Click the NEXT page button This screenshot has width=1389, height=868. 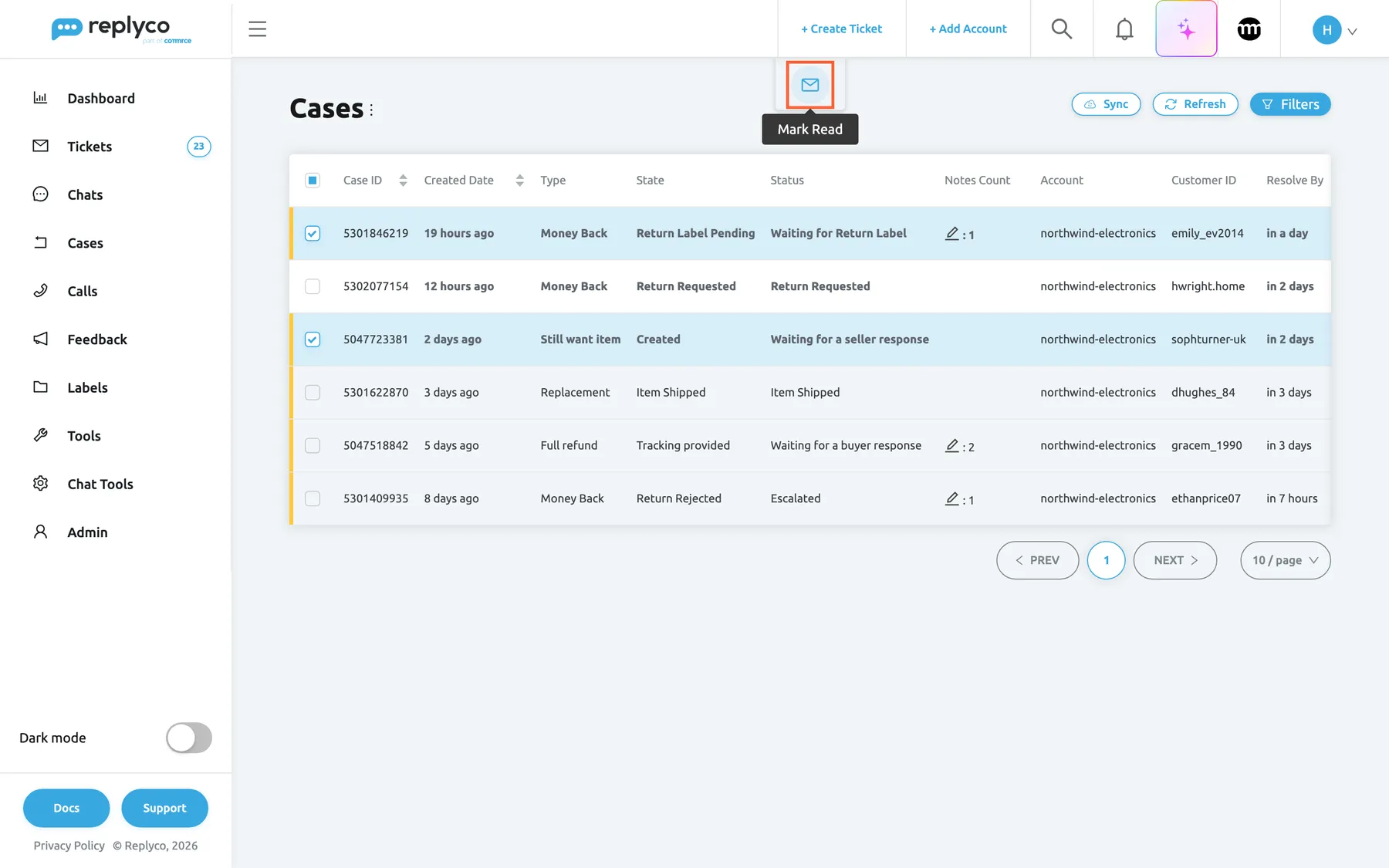[1174, 560]
